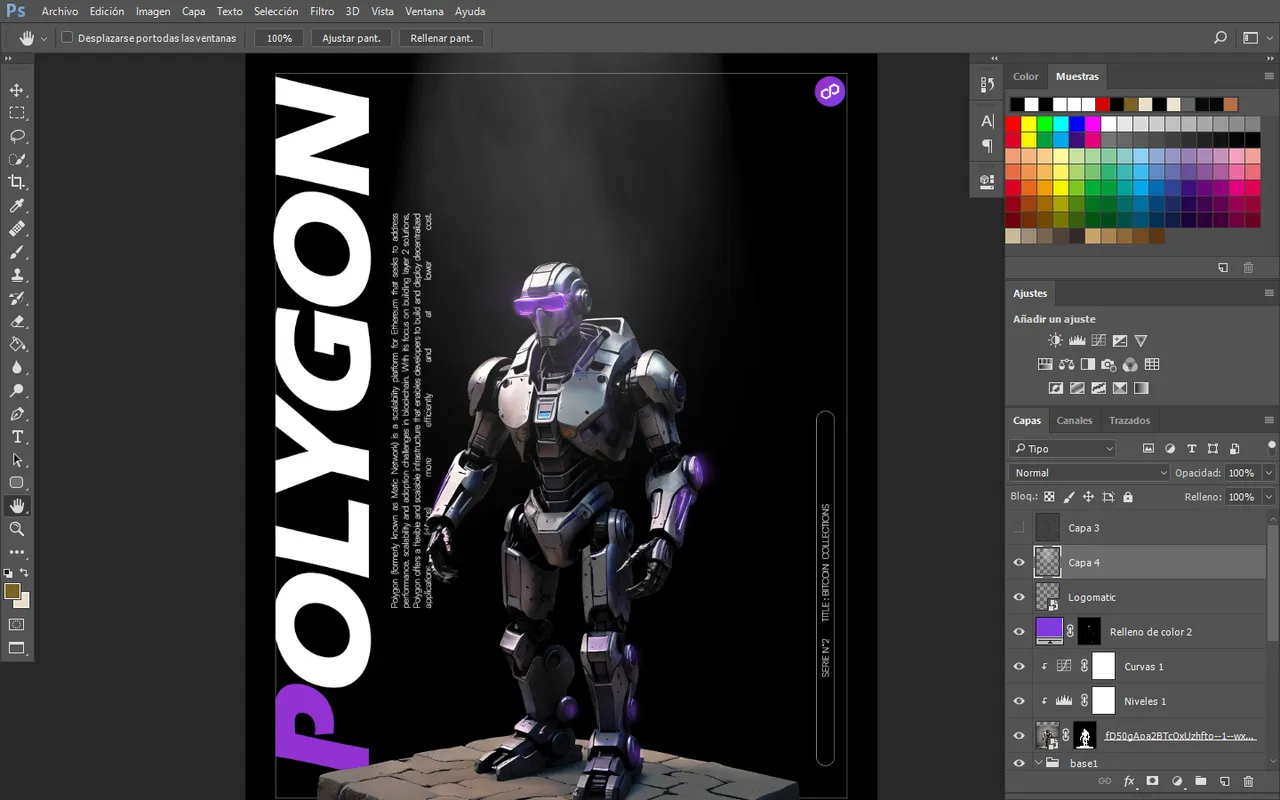Add a Color Balance adjustment
Viewport: 1280px width, 800px height.
[x=1066, y=364]
